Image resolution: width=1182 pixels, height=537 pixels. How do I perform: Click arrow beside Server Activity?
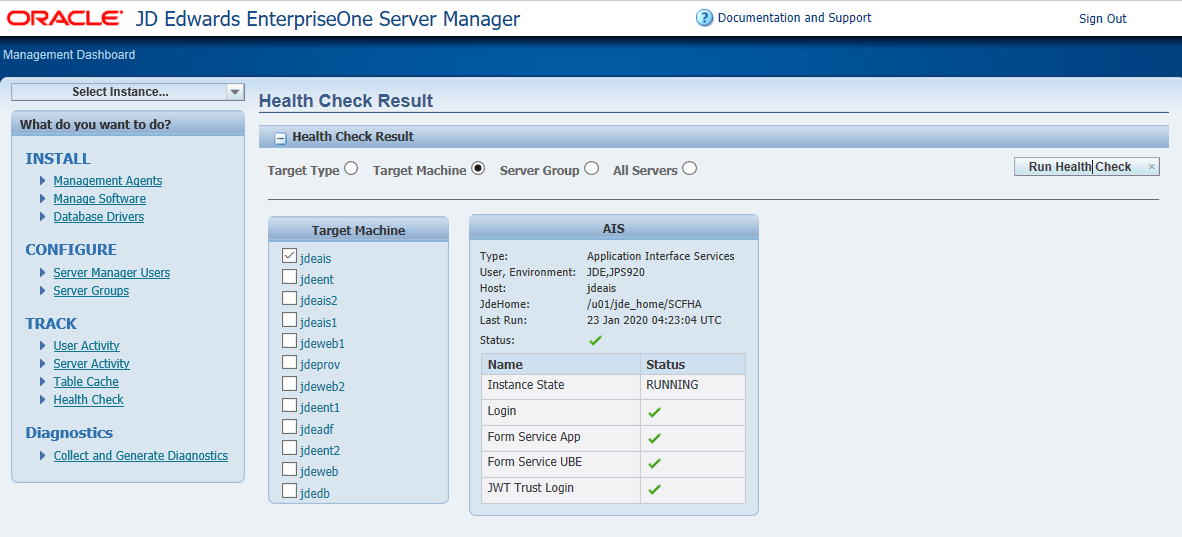[x=42, y=364]
